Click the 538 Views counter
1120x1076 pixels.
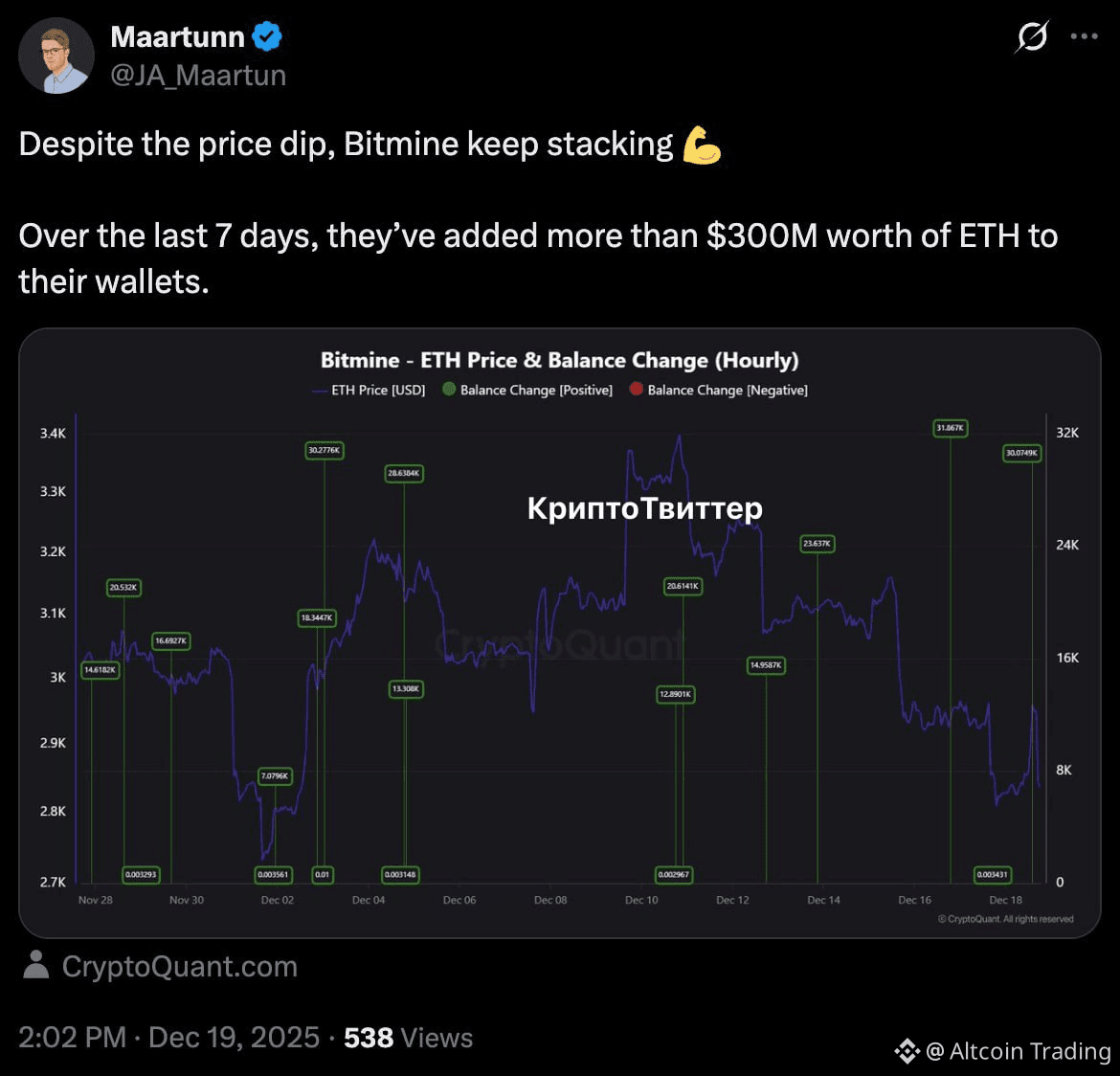[409, 1038]
